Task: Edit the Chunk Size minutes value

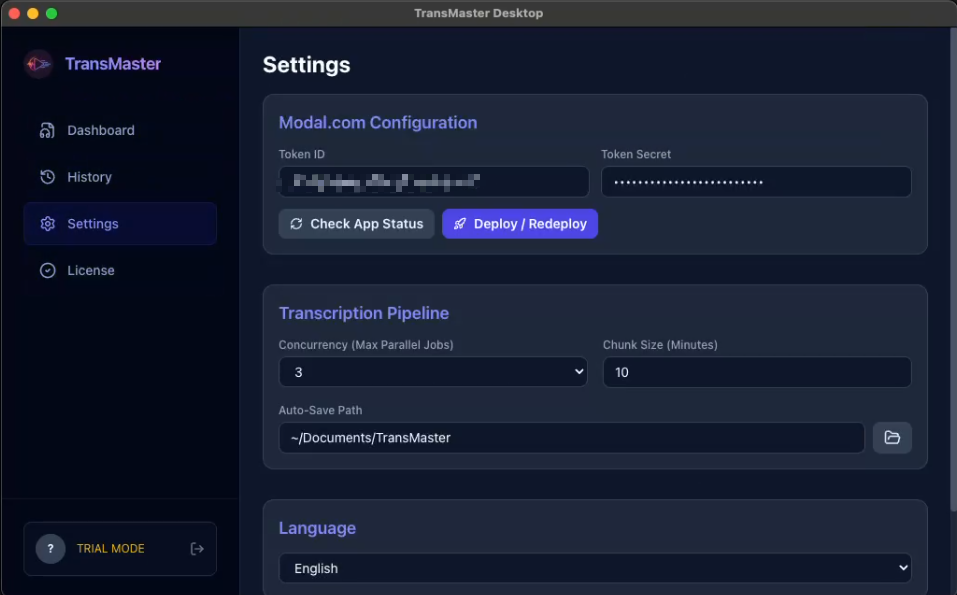Action: point(756,371)
